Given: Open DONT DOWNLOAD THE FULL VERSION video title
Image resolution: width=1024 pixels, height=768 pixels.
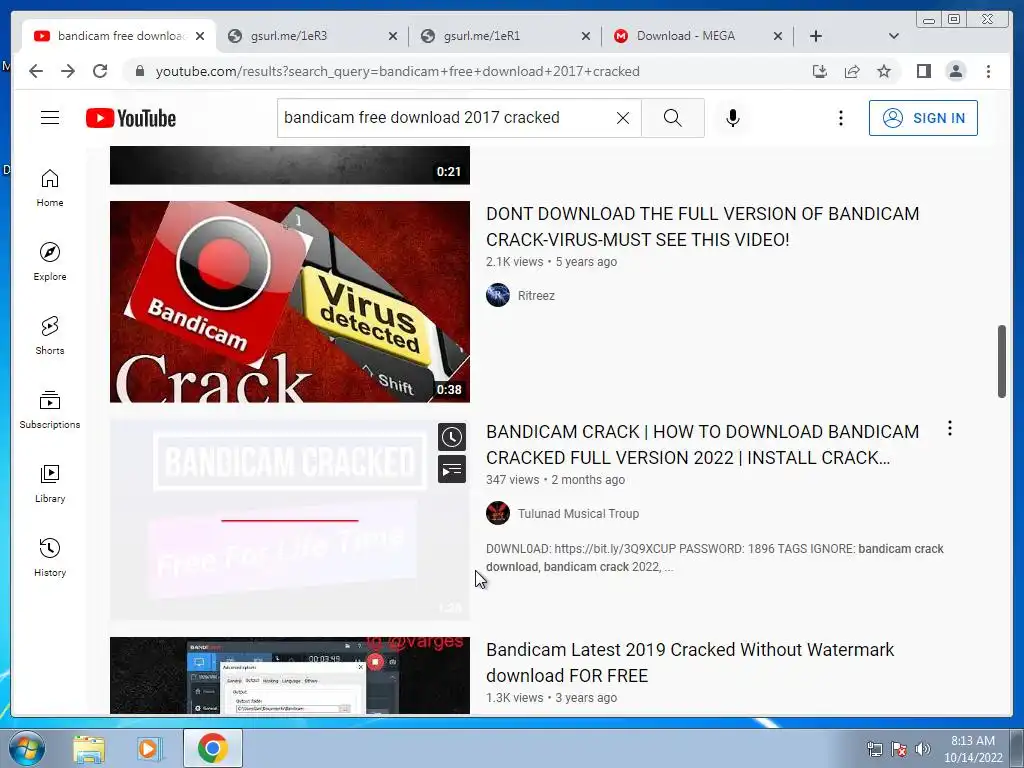Looking at the screenshot, I should 702,227.
